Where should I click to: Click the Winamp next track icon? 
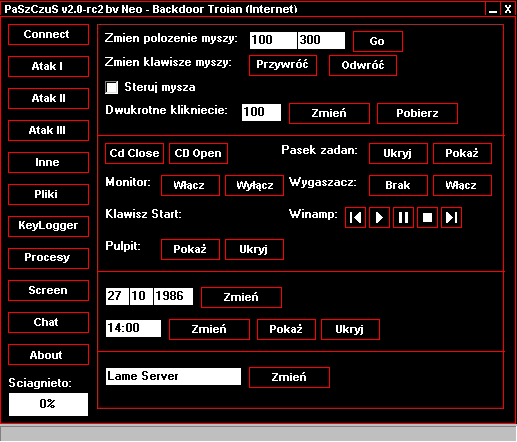(x=451, y=218)
